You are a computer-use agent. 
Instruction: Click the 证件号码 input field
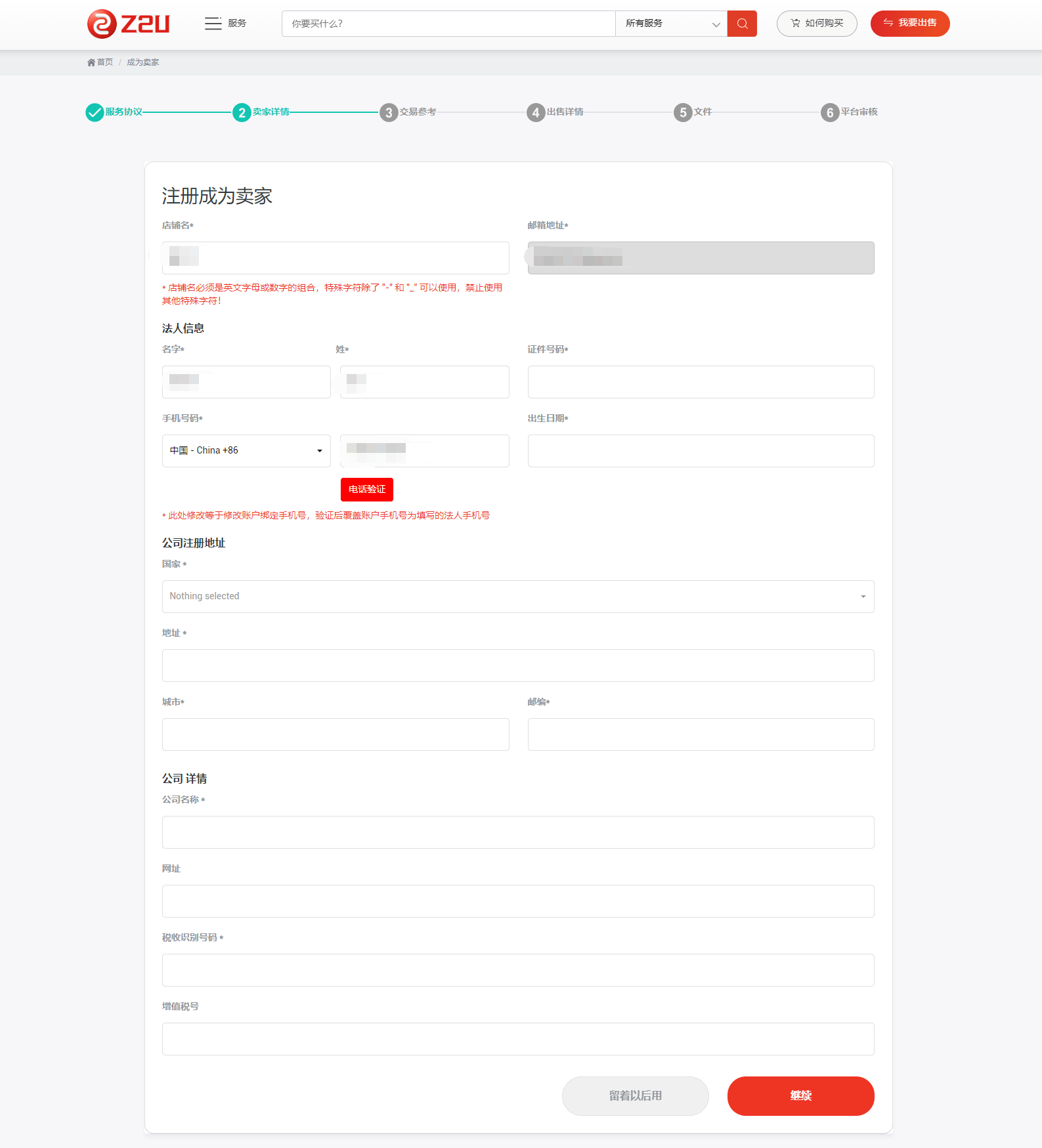[701, 382]
